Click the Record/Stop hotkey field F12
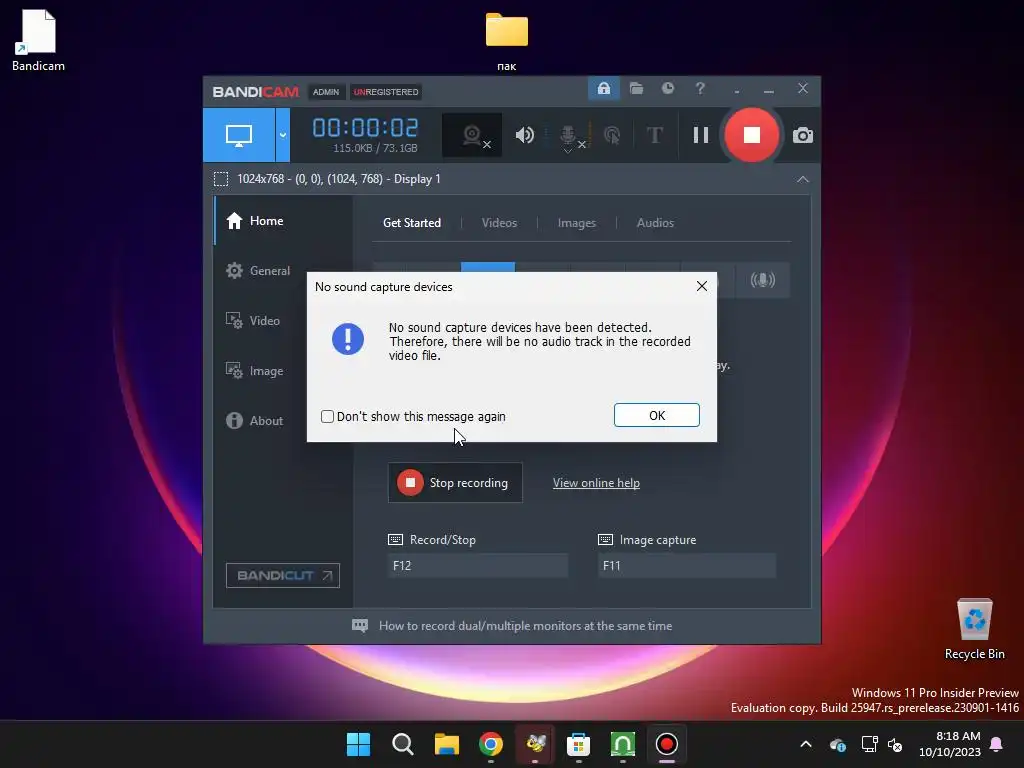 pos(477,566)
